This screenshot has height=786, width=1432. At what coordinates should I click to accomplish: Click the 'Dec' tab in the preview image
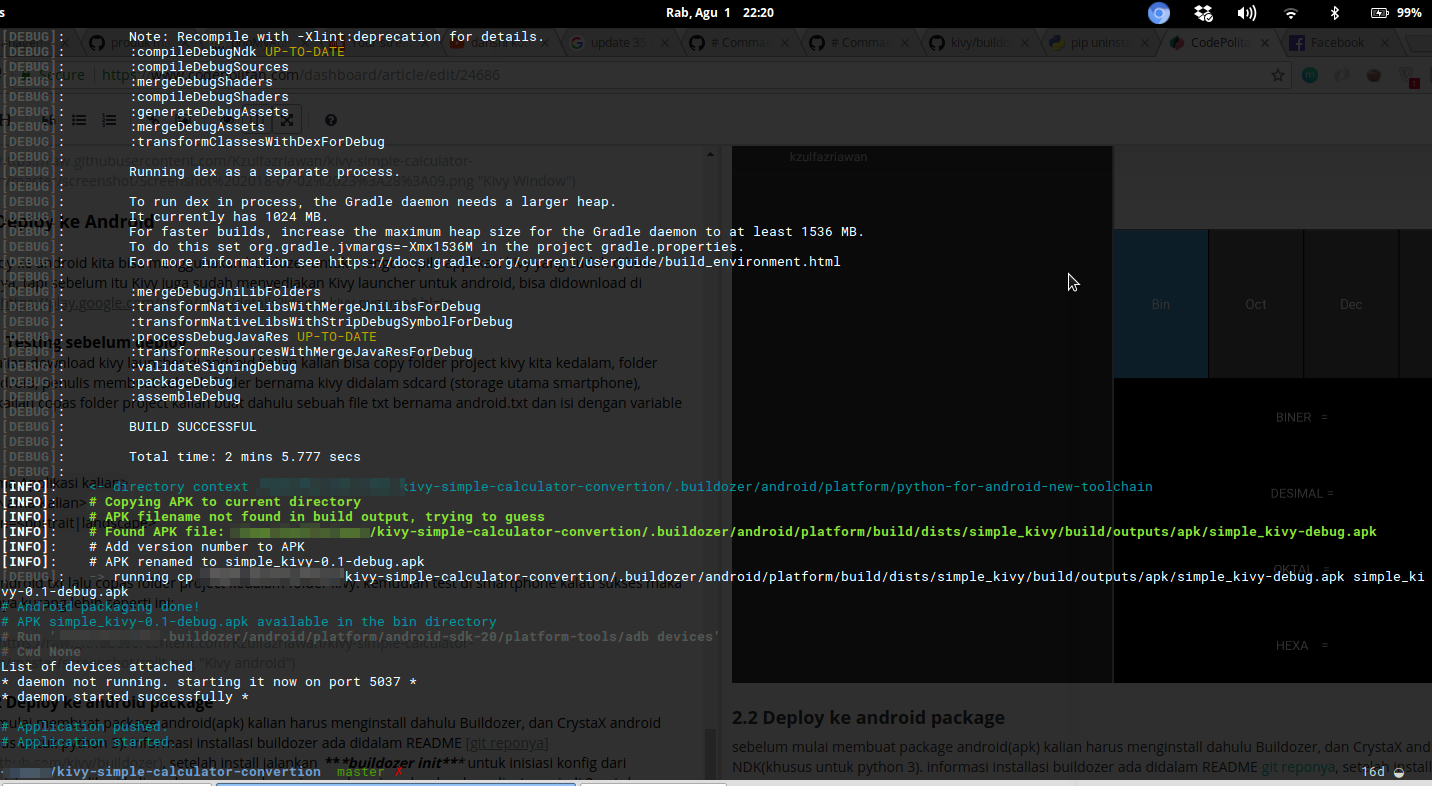[x=1351, y=304]
